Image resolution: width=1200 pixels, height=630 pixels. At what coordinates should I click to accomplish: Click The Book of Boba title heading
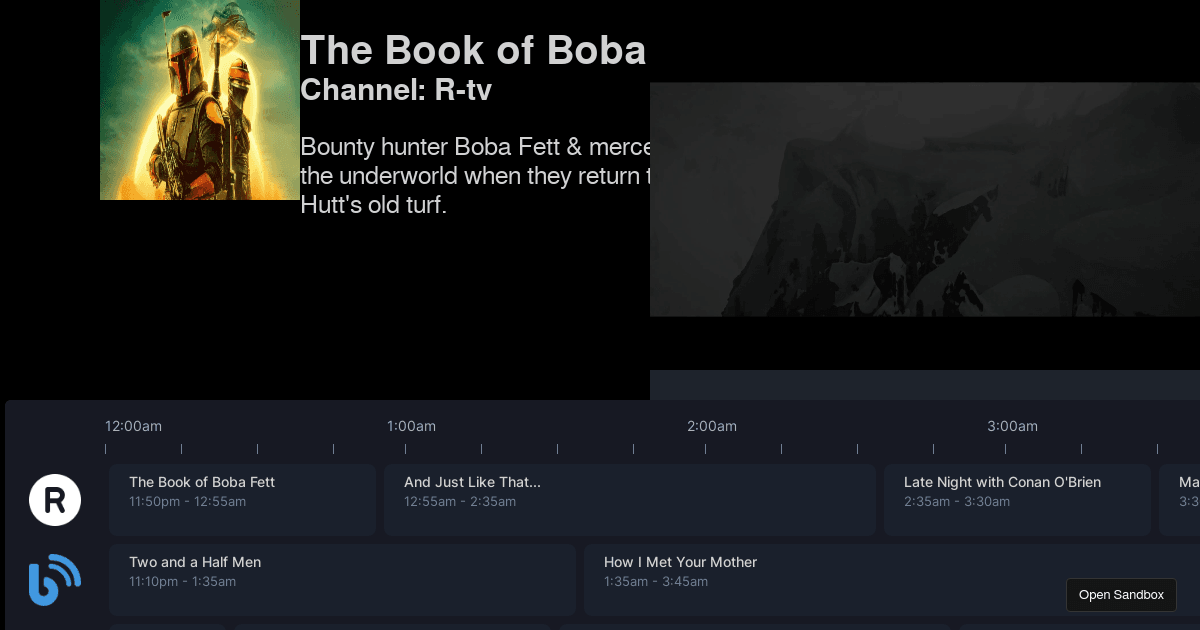pos(473,50)
